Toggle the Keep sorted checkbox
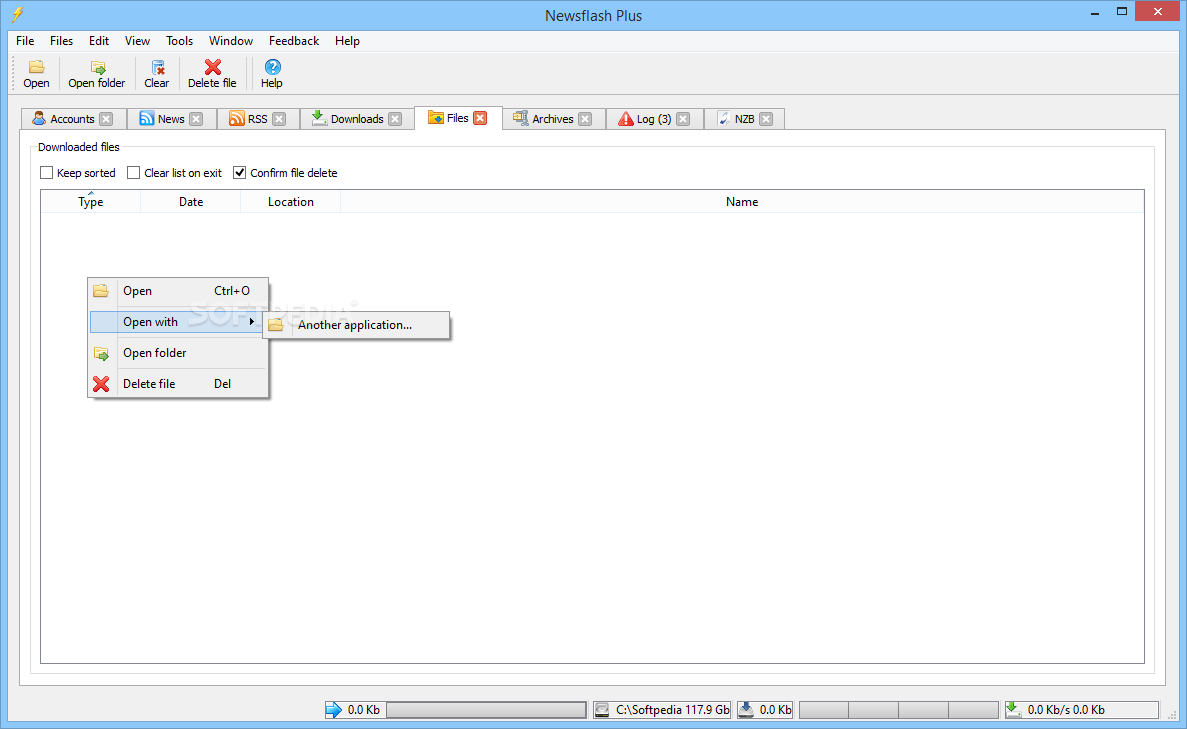The height and width of the screenshot is (729, 1187). point(47,173)
